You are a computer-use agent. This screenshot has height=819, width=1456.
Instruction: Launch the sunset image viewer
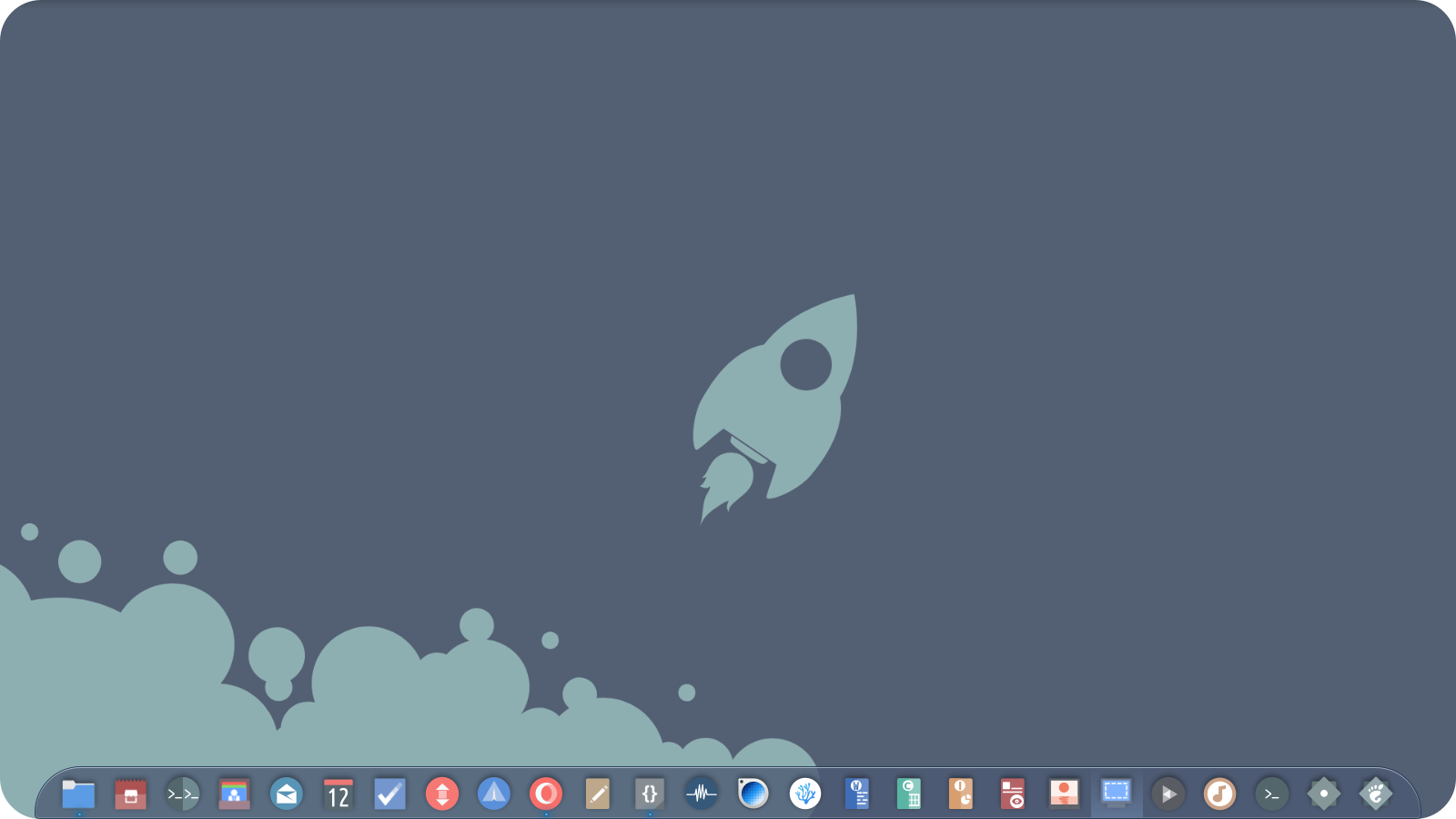[x=1065, y=794]
